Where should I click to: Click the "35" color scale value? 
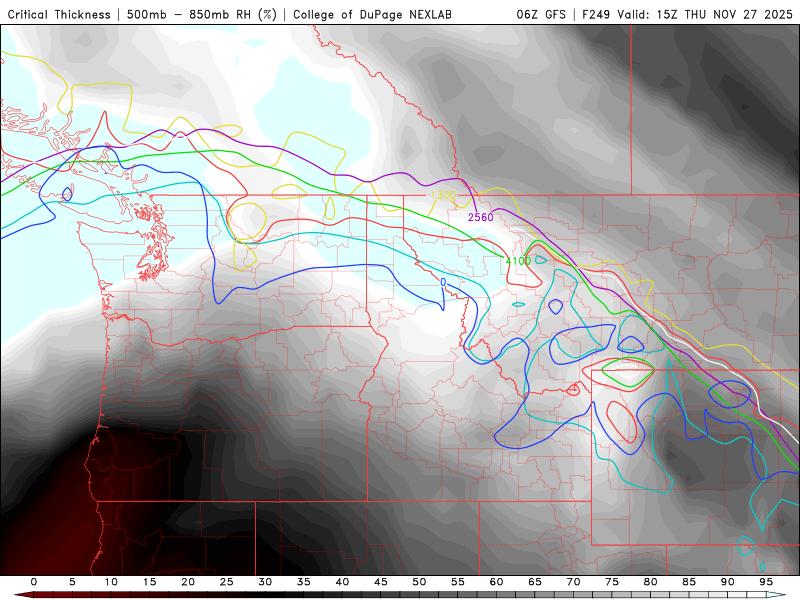tap(304, 582)
